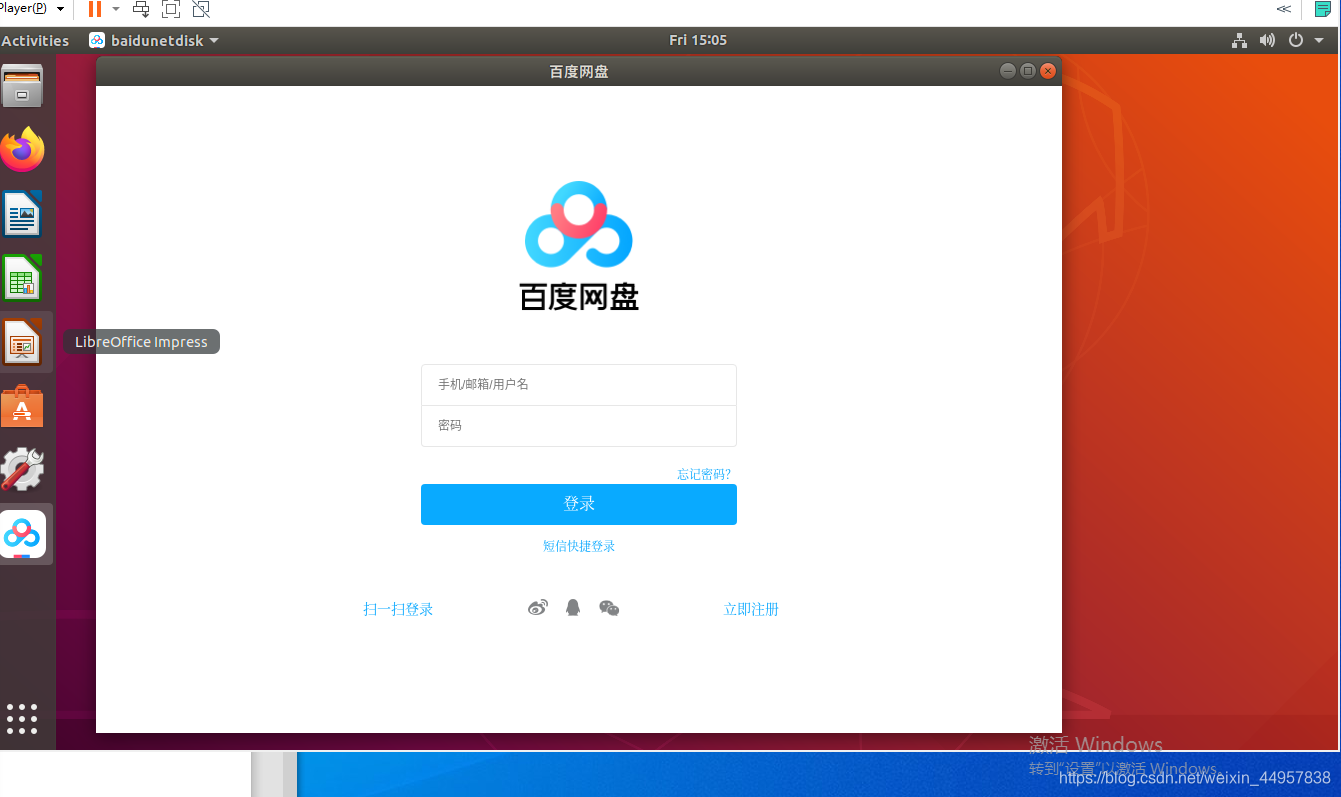Open LibreOffice Writer in the dock

22,213
